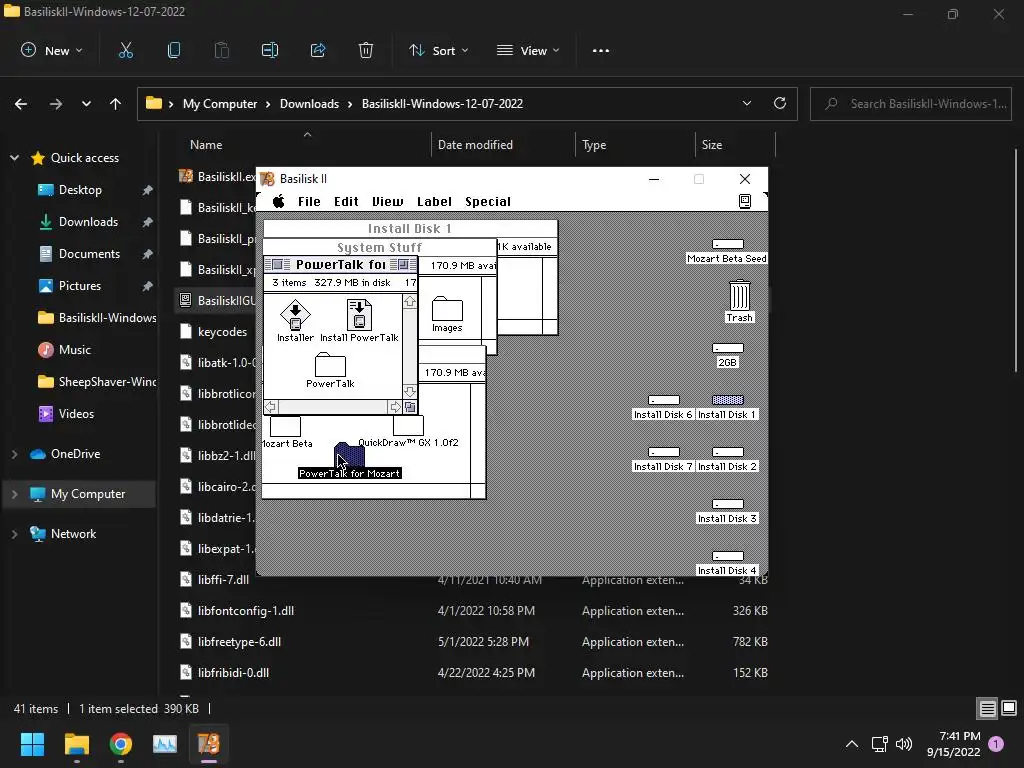The height and width of the screenshot is (768, 1024).
Task: Open the Label menu in Mac Finder
Action: pyautogui.click(x=434, y=201)
